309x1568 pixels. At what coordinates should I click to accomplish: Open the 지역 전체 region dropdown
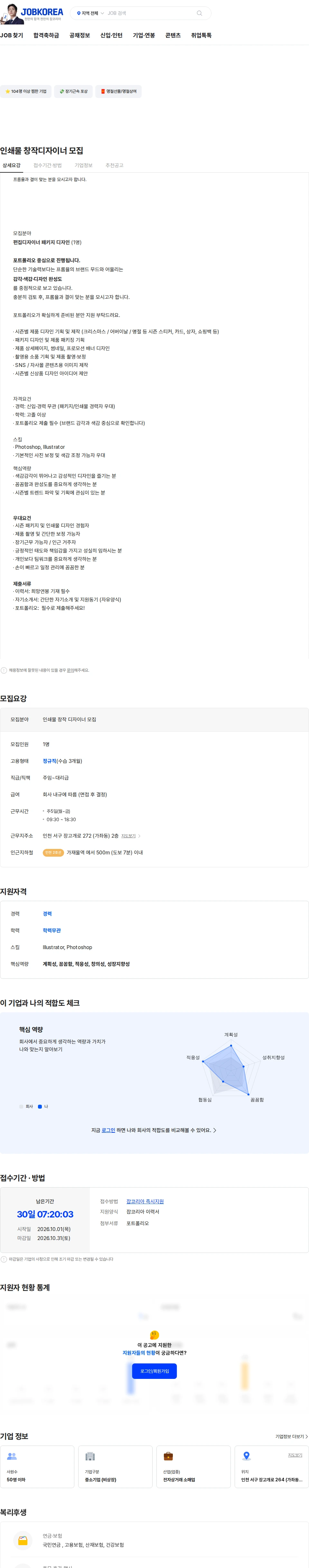[x=90, y=14]
